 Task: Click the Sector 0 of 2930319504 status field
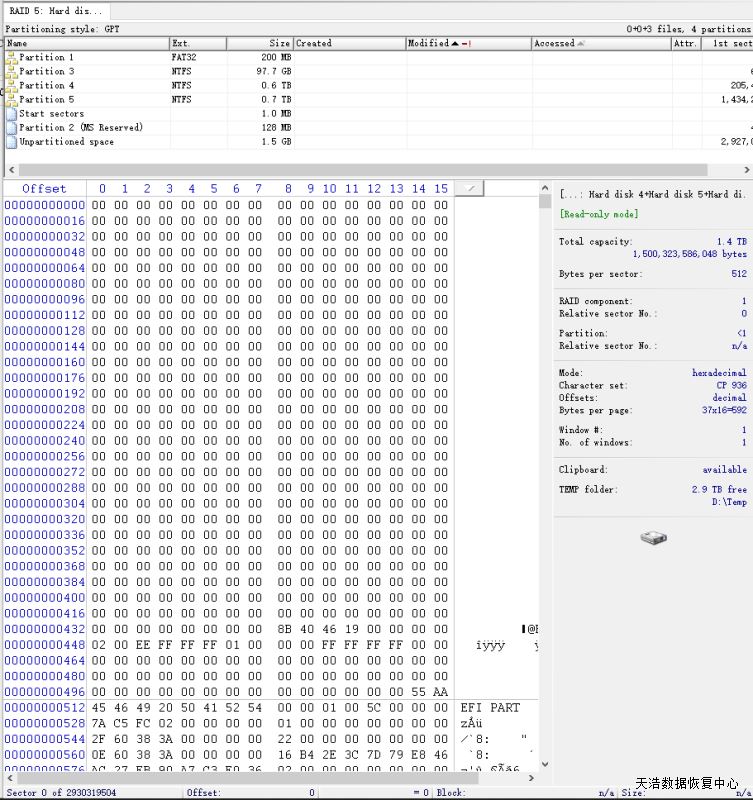pos(62,793)
